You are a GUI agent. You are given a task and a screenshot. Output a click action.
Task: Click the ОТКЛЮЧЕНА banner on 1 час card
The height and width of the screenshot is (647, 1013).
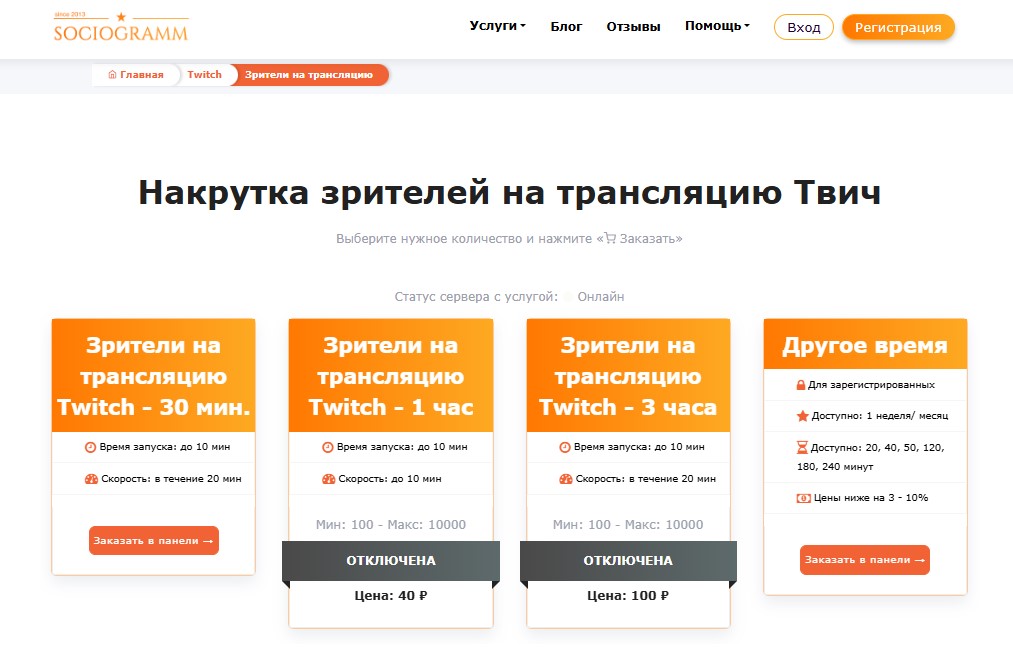point(391,560)
